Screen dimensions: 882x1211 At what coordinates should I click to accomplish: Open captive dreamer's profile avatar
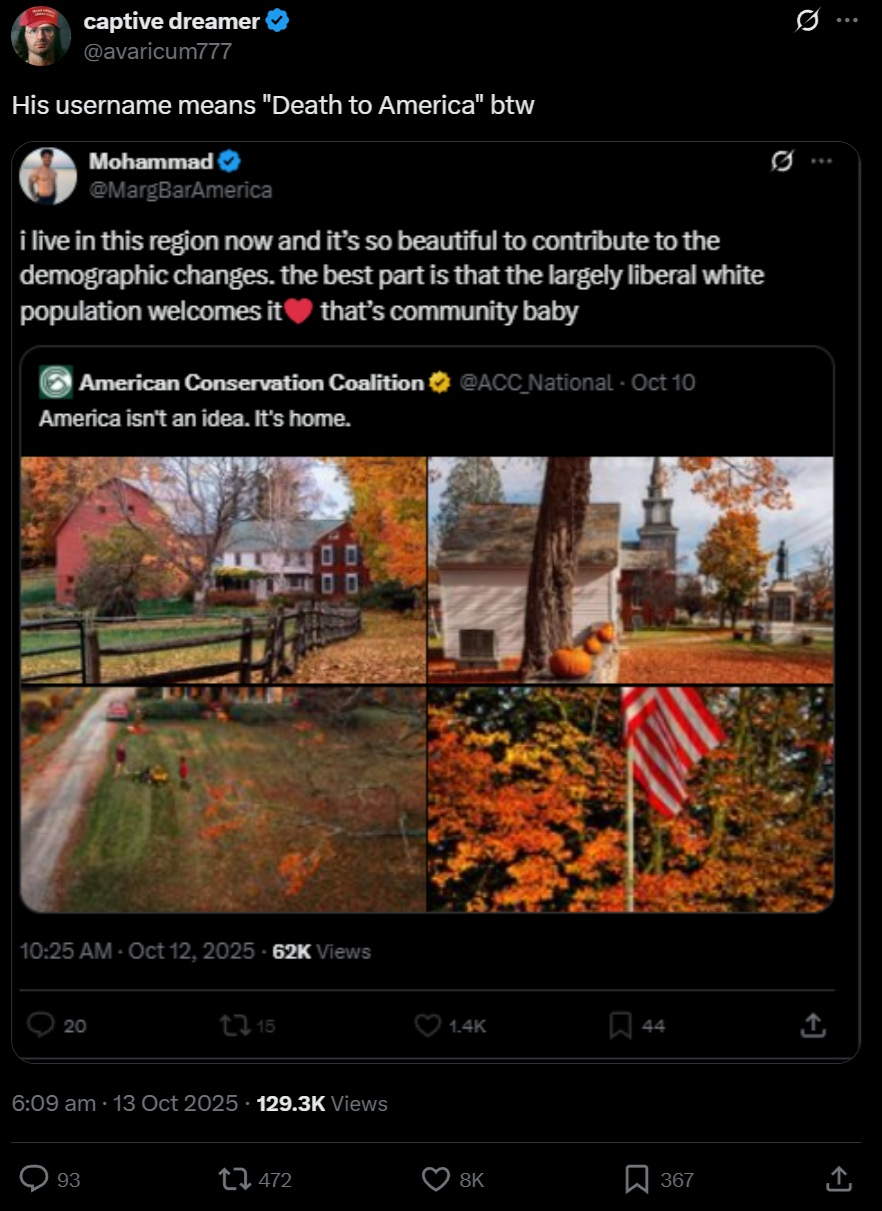tap(40, 35)
